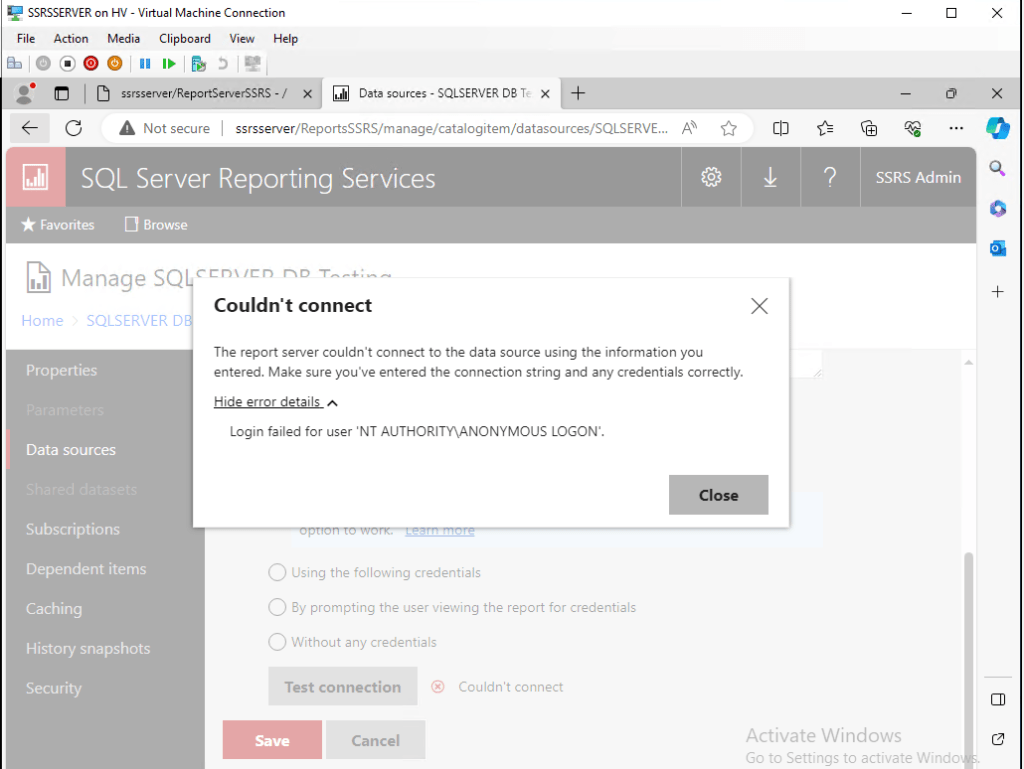1024x769 pixels.
Task: Go to the Home breadcrumb link
Action: point(42,321)
